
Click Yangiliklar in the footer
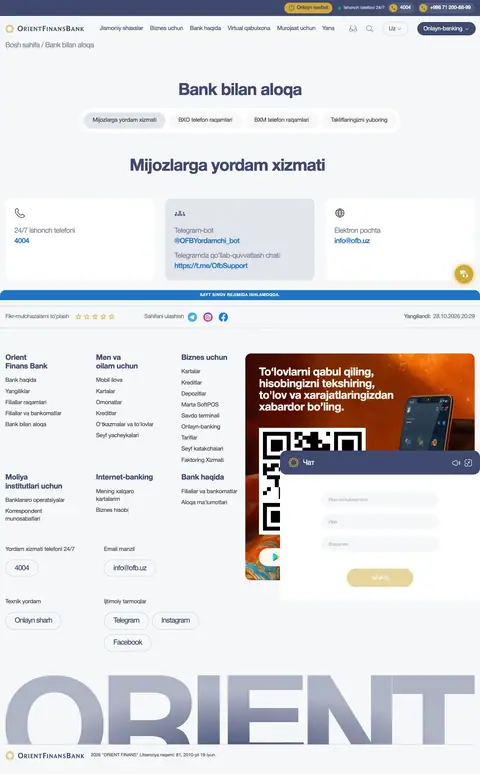pos(17,391)
